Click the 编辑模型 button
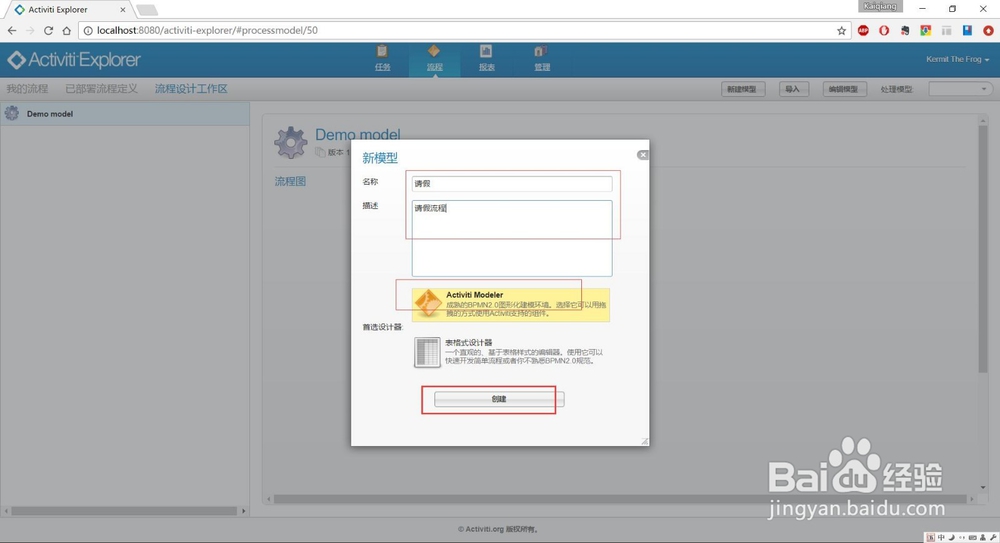This screenshot has height=543, width=1000. [844, 89]
